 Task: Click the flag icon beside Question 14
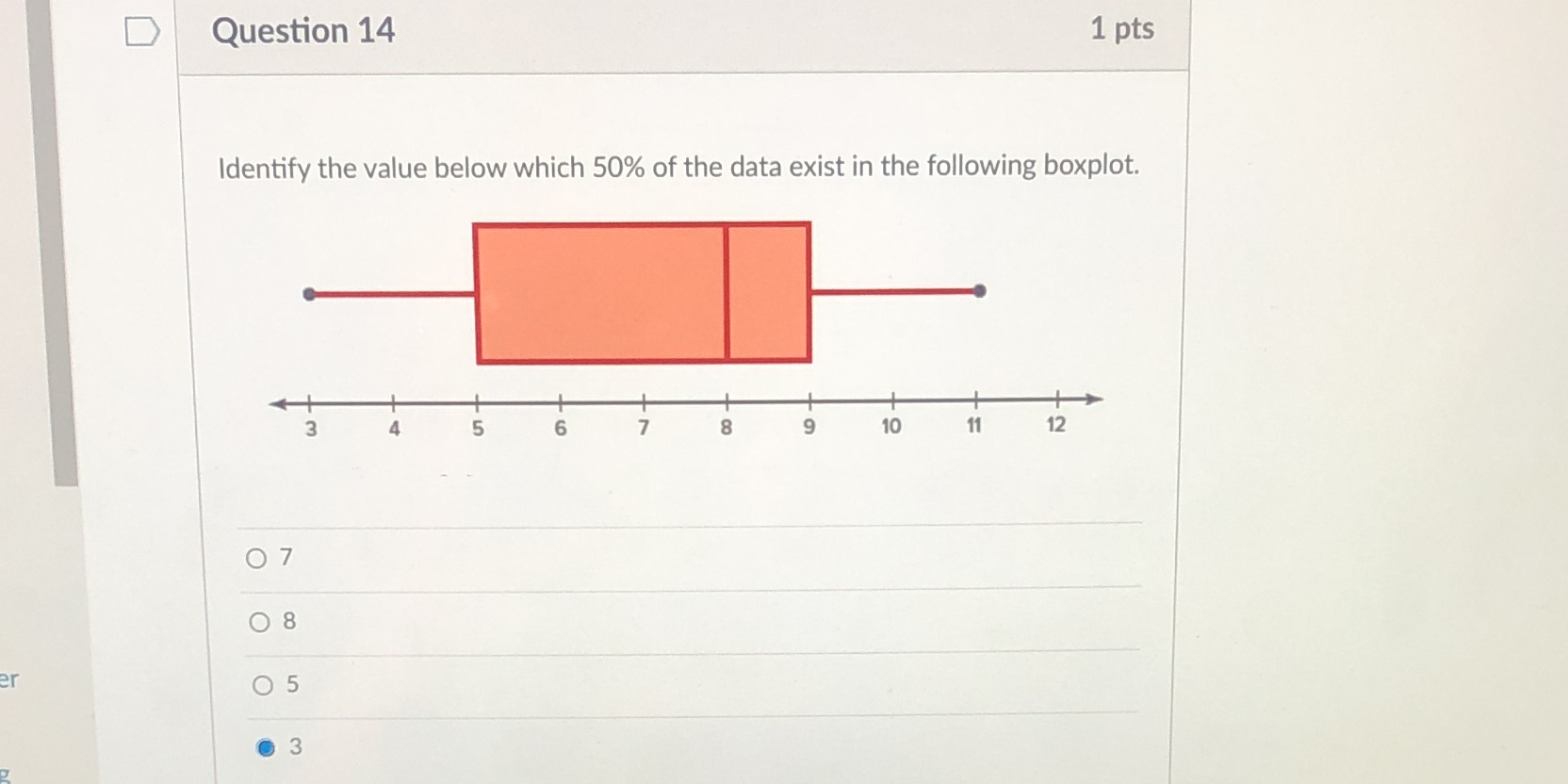pyautogui.click(x=143, y=31)
